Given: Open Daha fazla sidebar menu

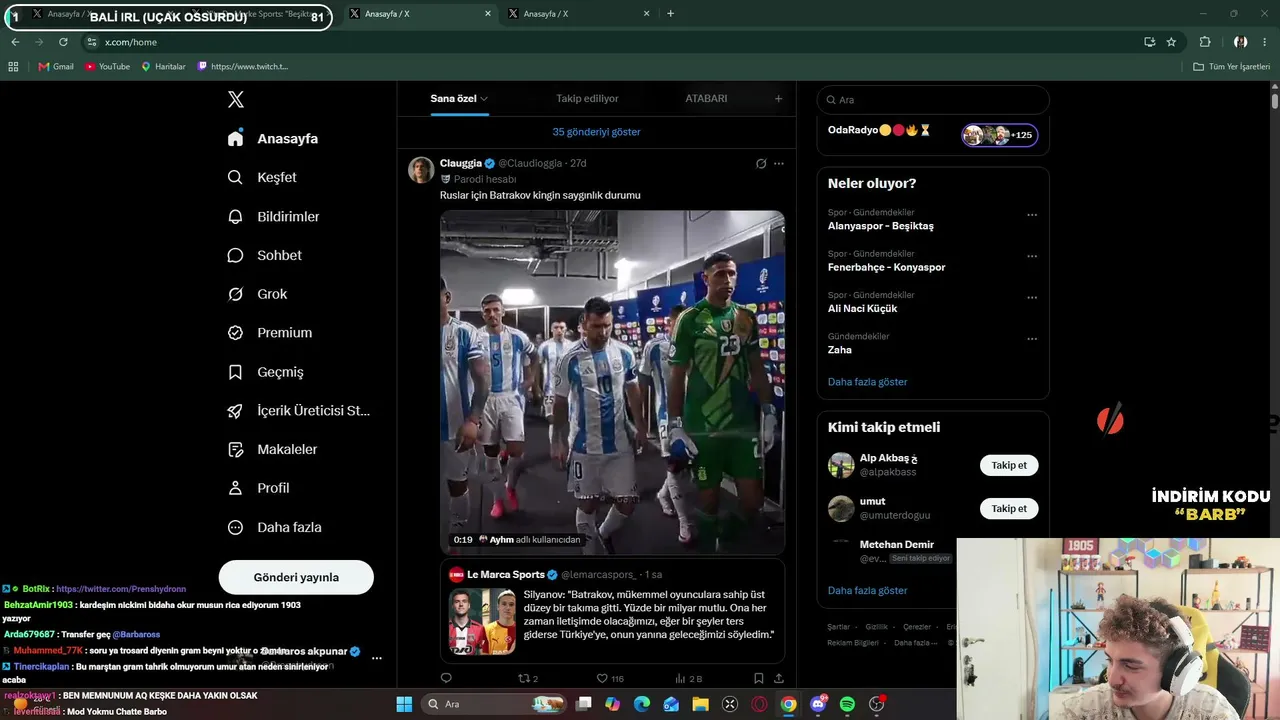Looking at the screenshot, I should tap(274, 527).
